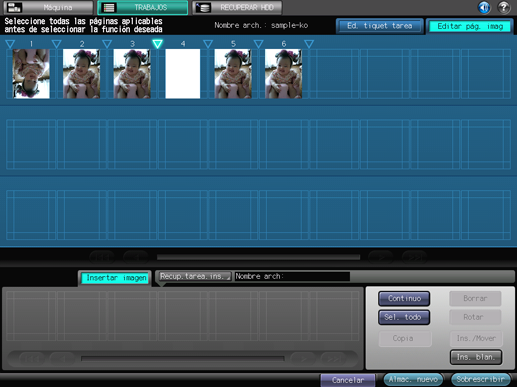Toggle Sel. todo to select all pages

pyautogui.click(x=404, y=317)
